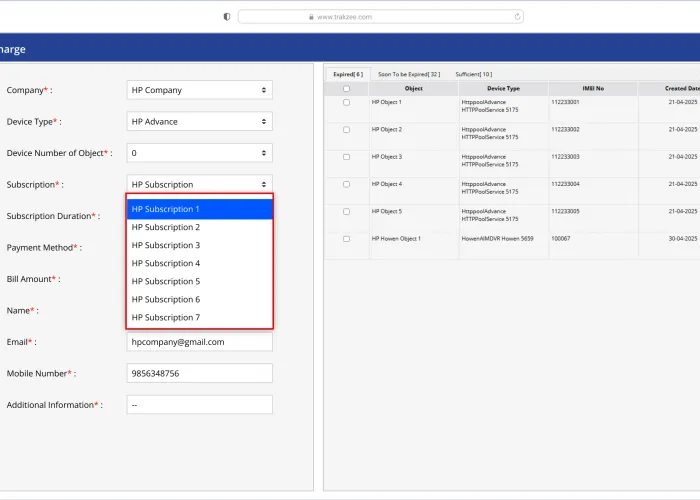Check the box for HP Object 1
Image resolution: width=700 pixels, height=500 pixels.
pos(346,102)
